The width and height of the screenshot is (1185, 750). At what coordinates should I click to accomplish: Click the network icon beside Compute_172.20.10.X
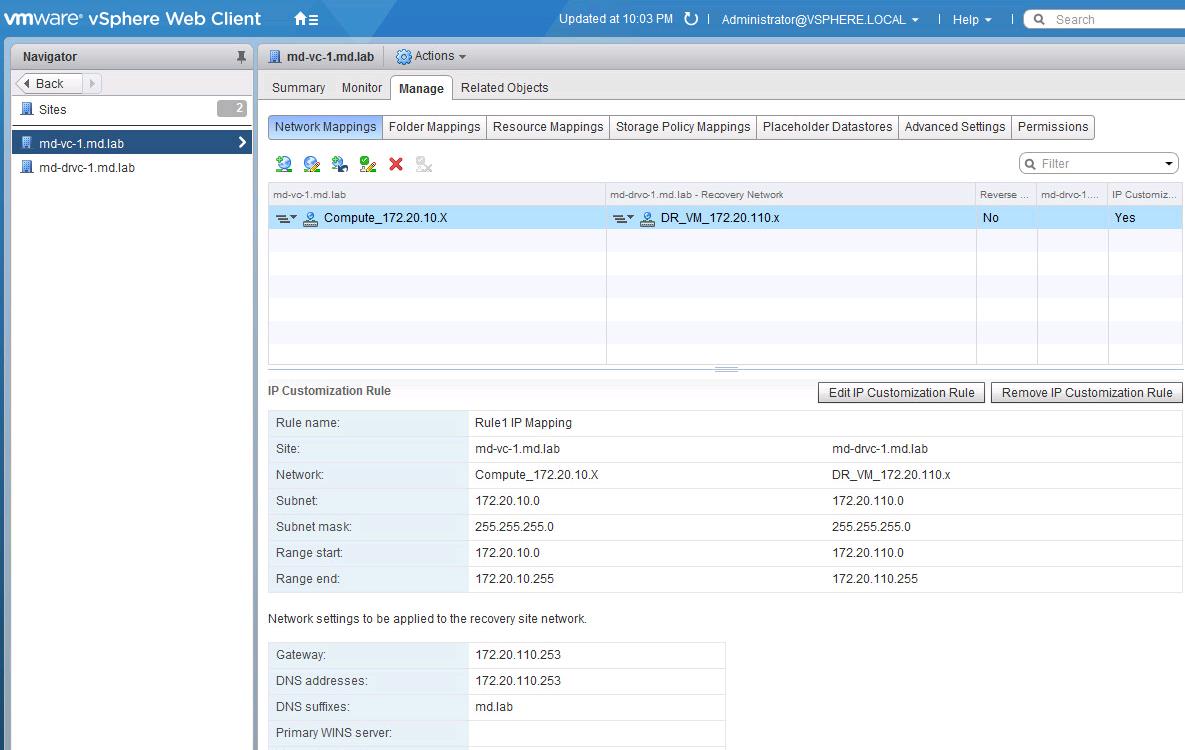click(x=310, y=218)
